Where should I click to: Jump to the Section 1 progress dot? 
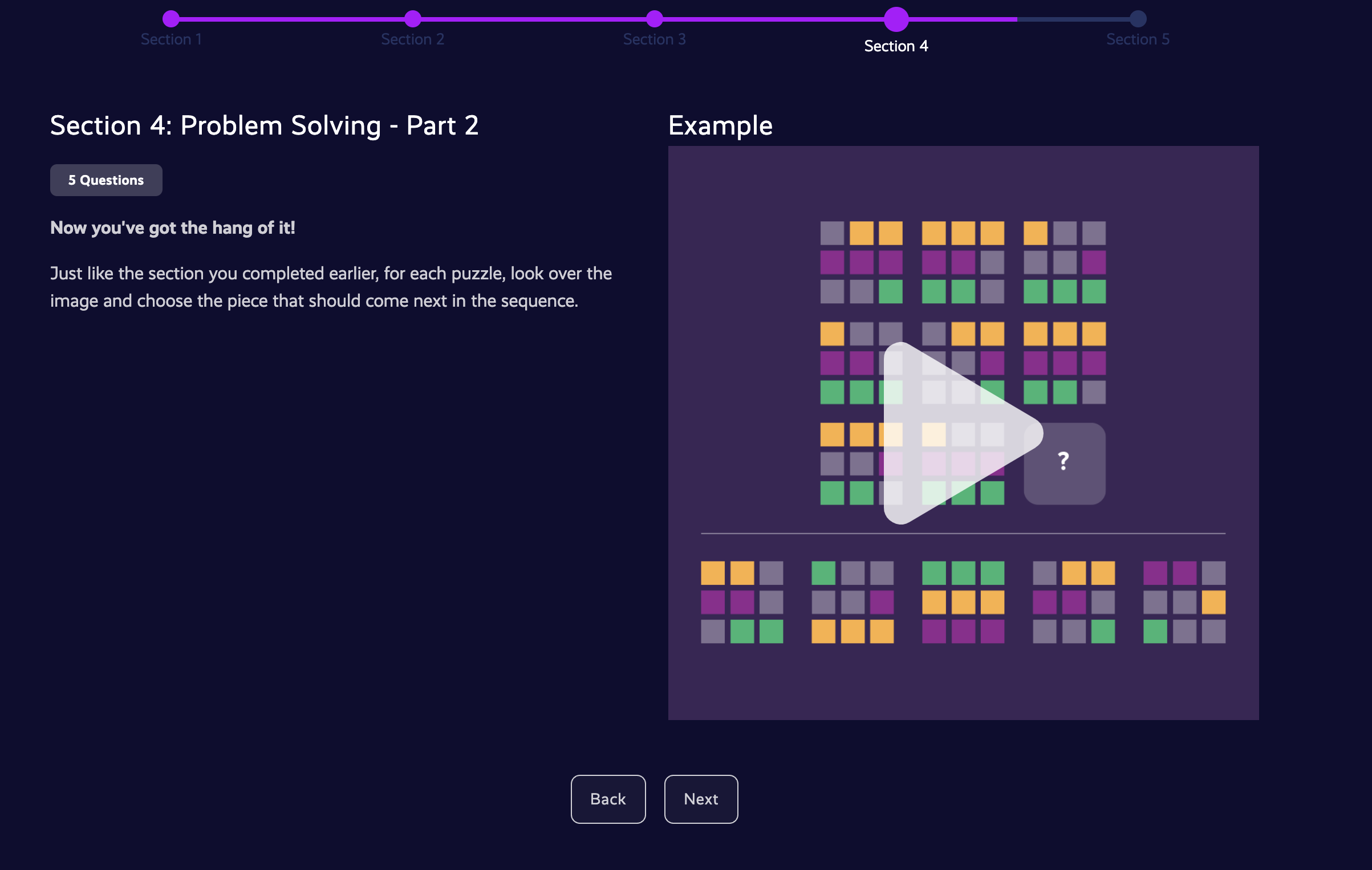pyautogui.click(x=171, y=19)
